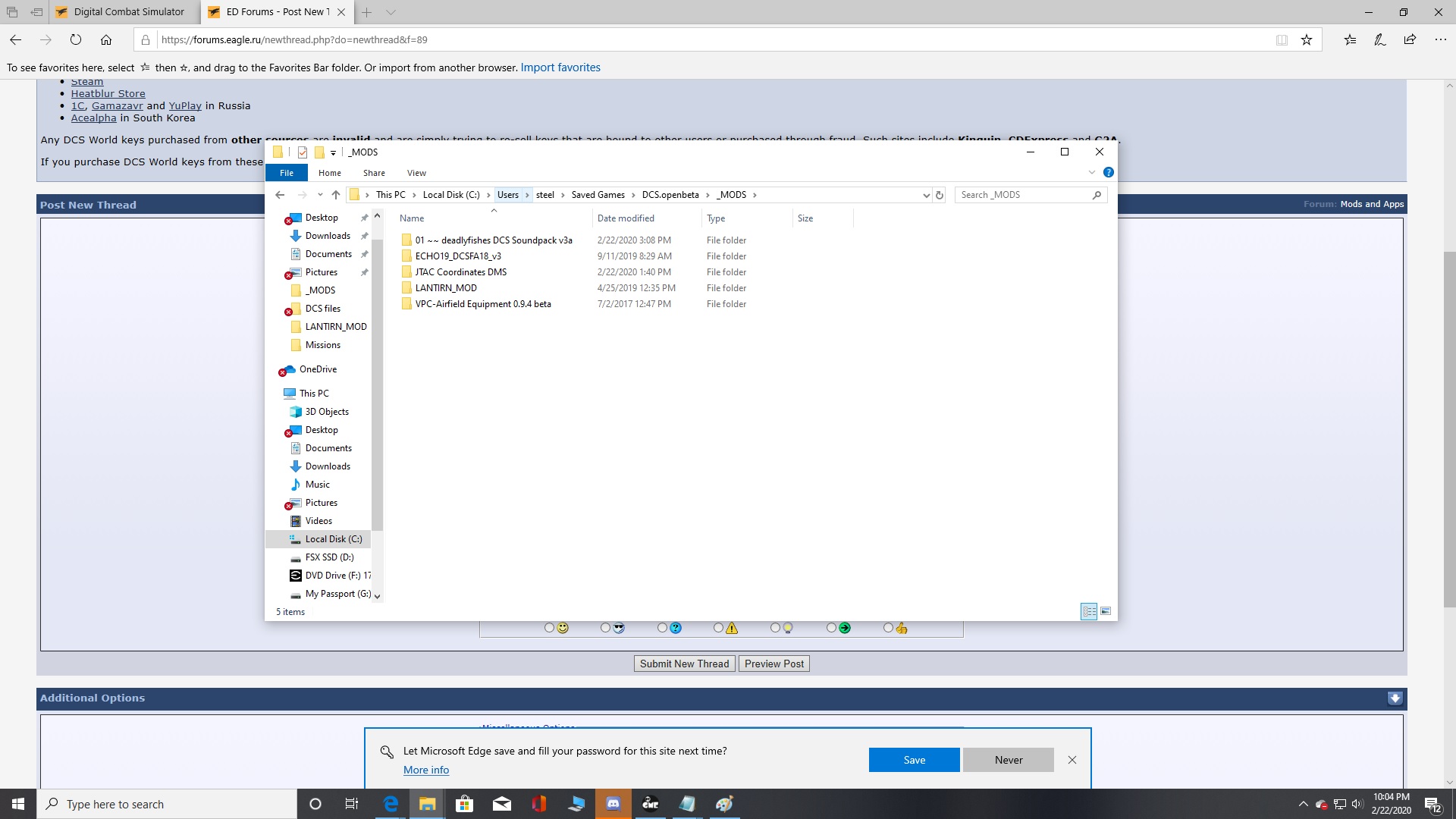Go up one folder level in Explorer

(x=336, y=195)
